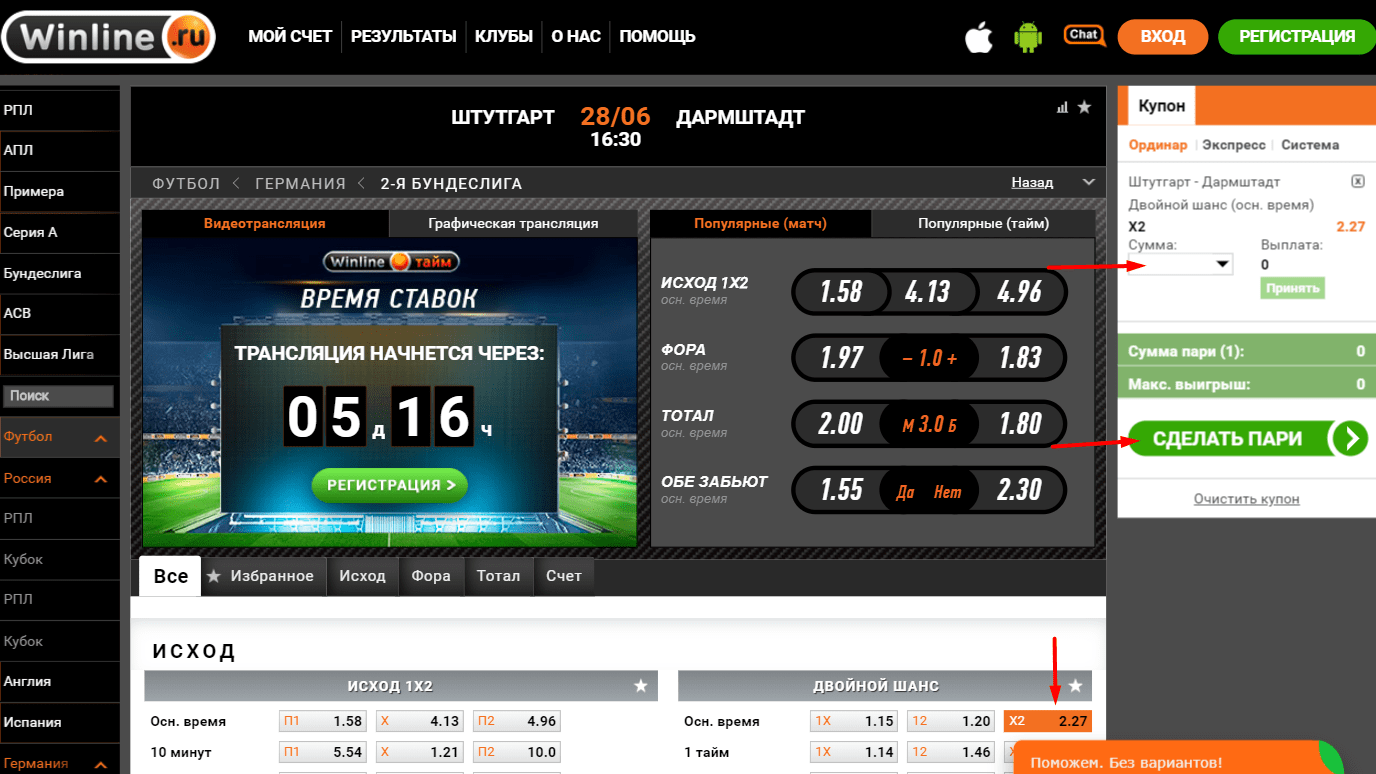1376x774 pixels.
Task: Open Помощь menu
Action: coord(657,36)
